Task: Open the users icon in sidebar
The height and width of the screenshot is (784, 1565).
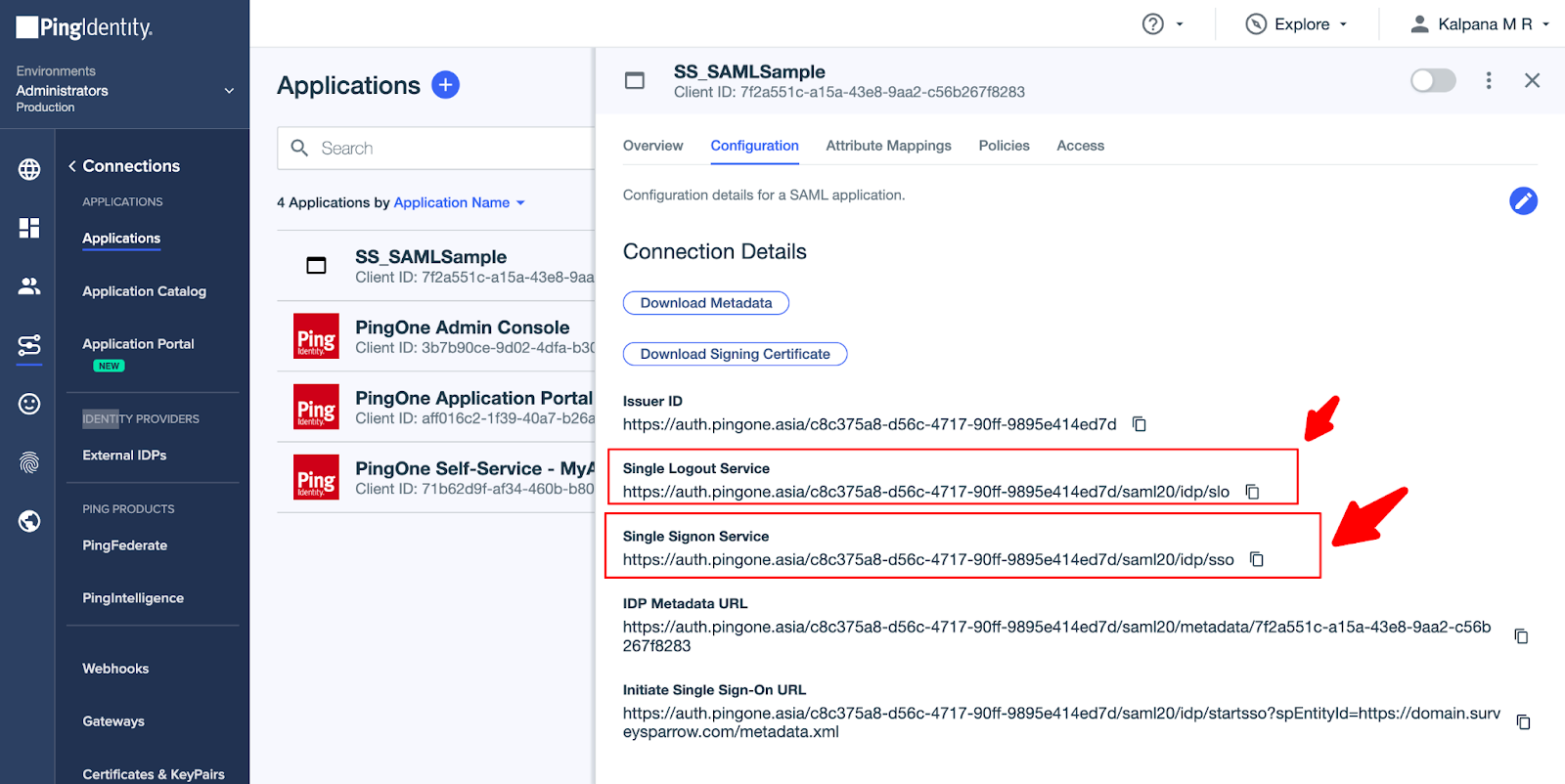Action: click(x=29, y=285)
